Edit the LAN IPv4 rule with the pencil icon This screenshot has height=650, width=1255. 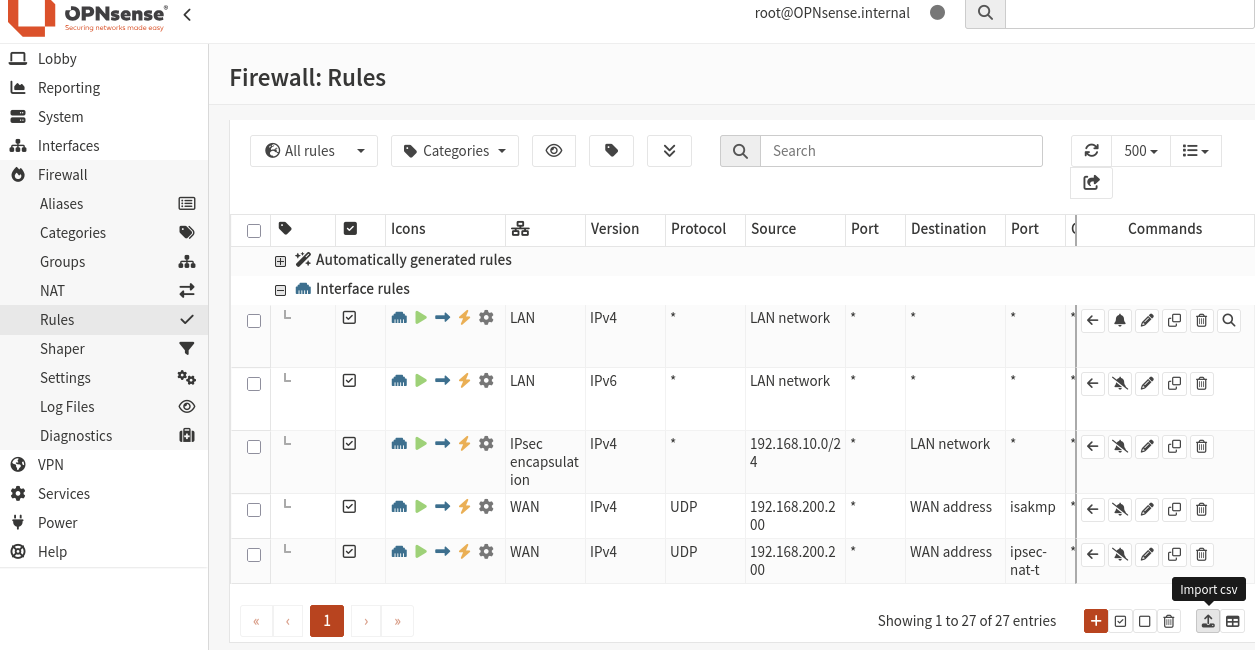click(x=1147, y=321)
